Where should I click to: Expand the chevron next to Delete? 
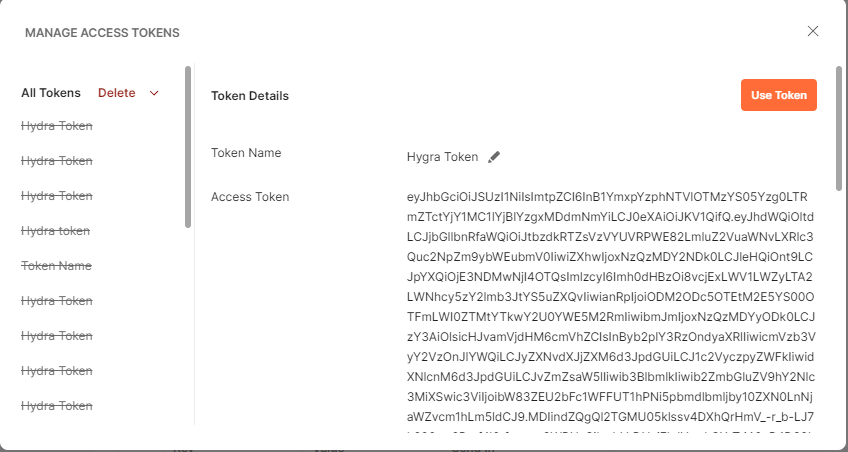pyautogui.click(x=154, y=93)
